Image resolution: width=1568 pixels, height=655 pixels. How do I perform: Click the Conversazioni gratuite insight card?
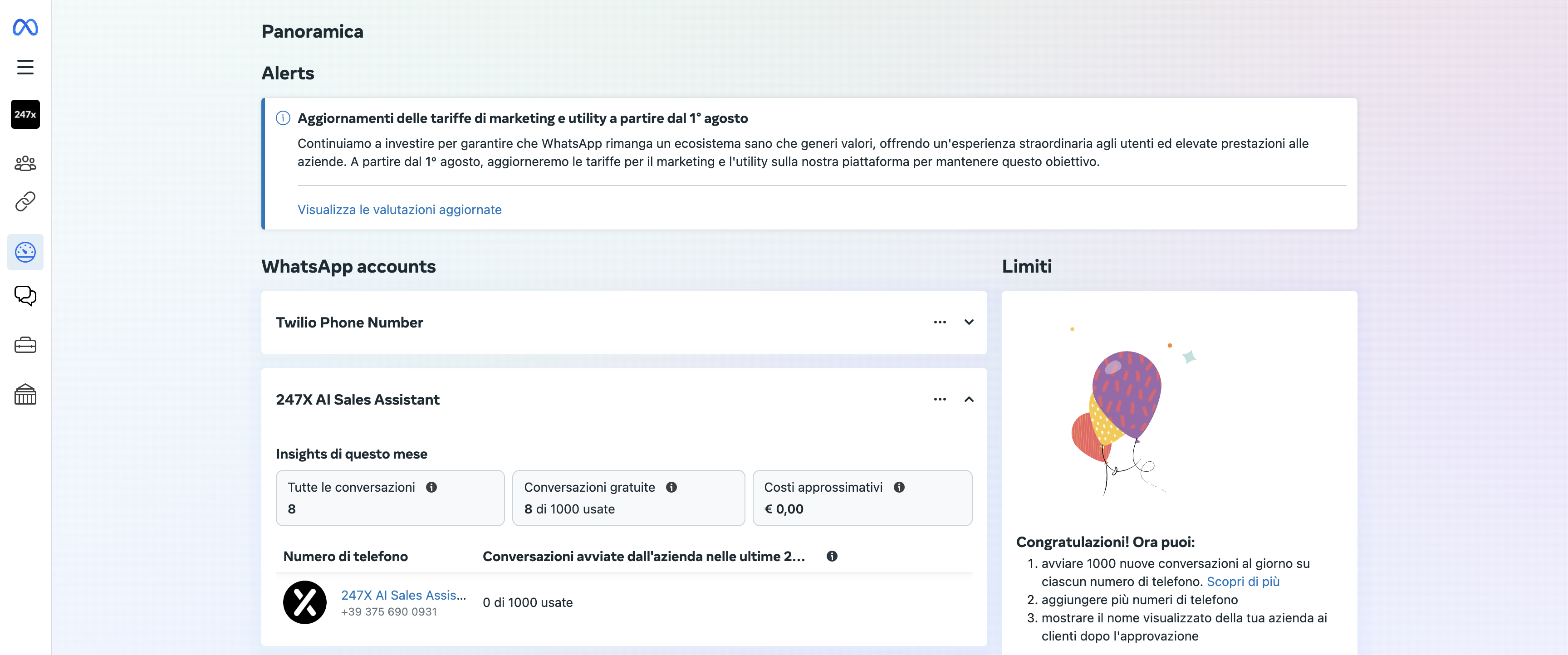tap(628, 498)
